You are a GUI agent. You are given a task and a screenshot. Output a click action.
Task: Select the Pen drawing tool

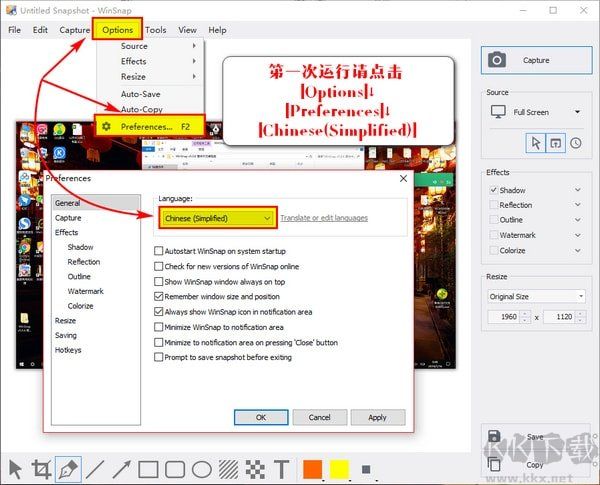tap(68, 469)
